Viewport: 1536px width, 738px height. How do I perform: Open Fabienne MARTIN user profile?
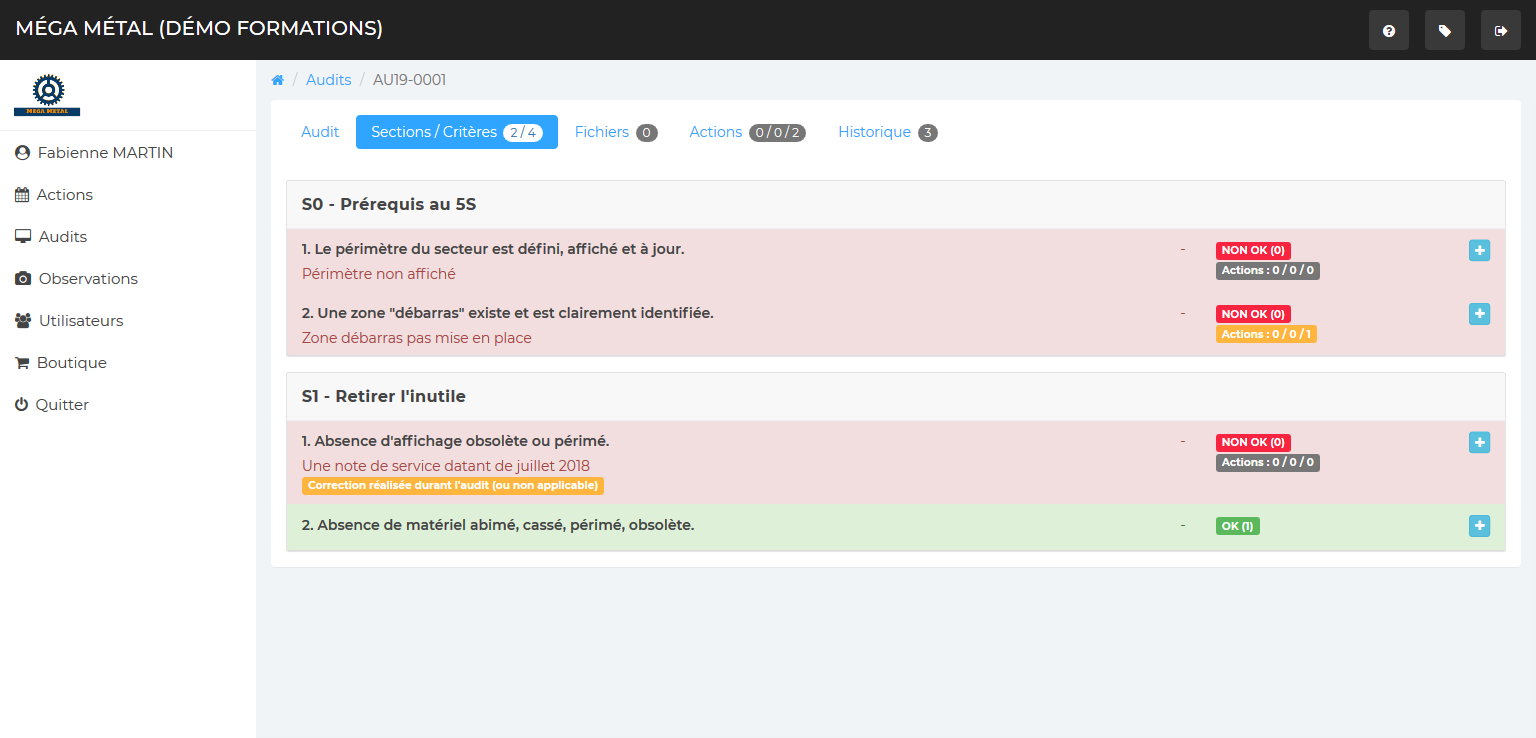(104, 153)
